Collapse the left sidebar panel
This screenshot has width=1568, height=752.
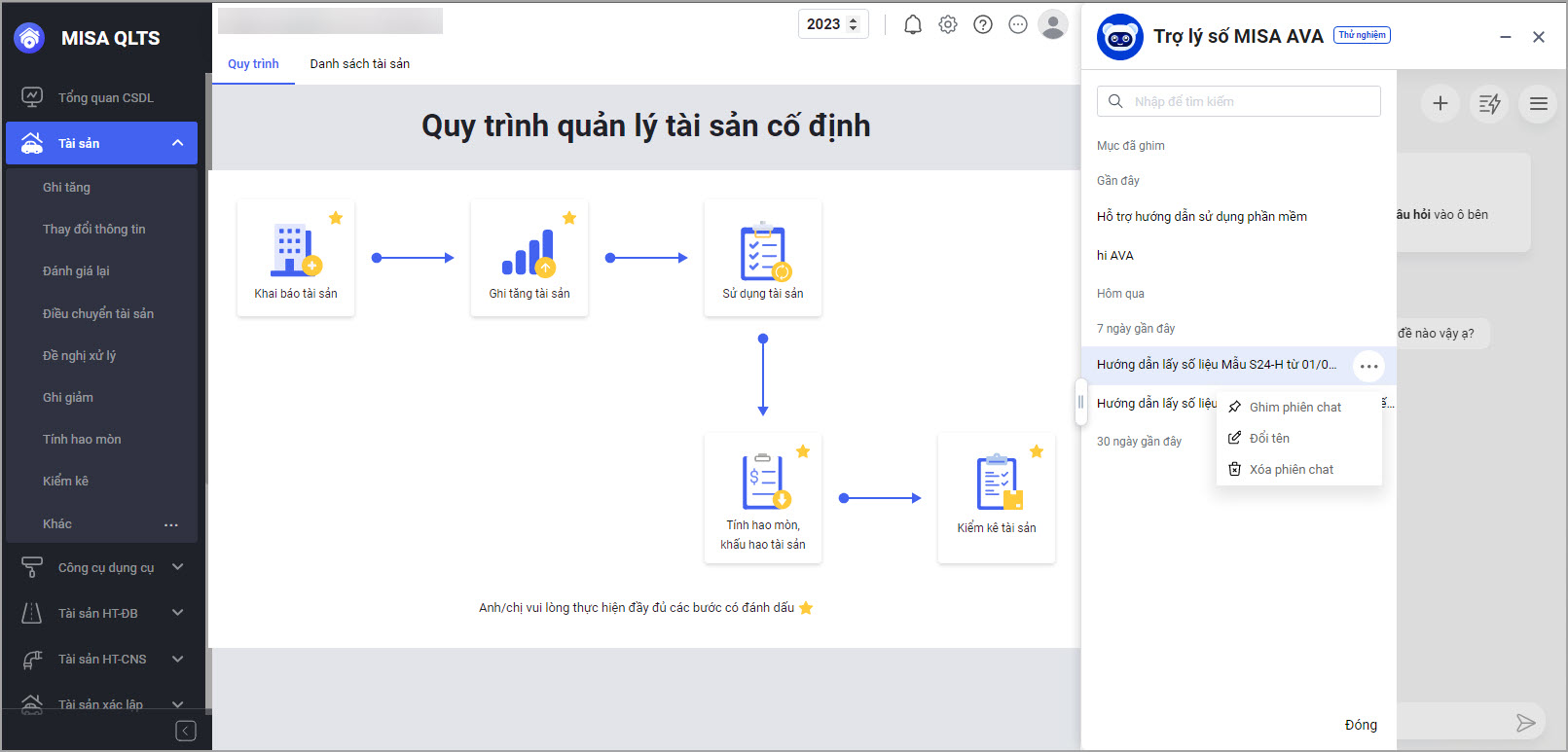pyautogui.click(x=186, y=731)
